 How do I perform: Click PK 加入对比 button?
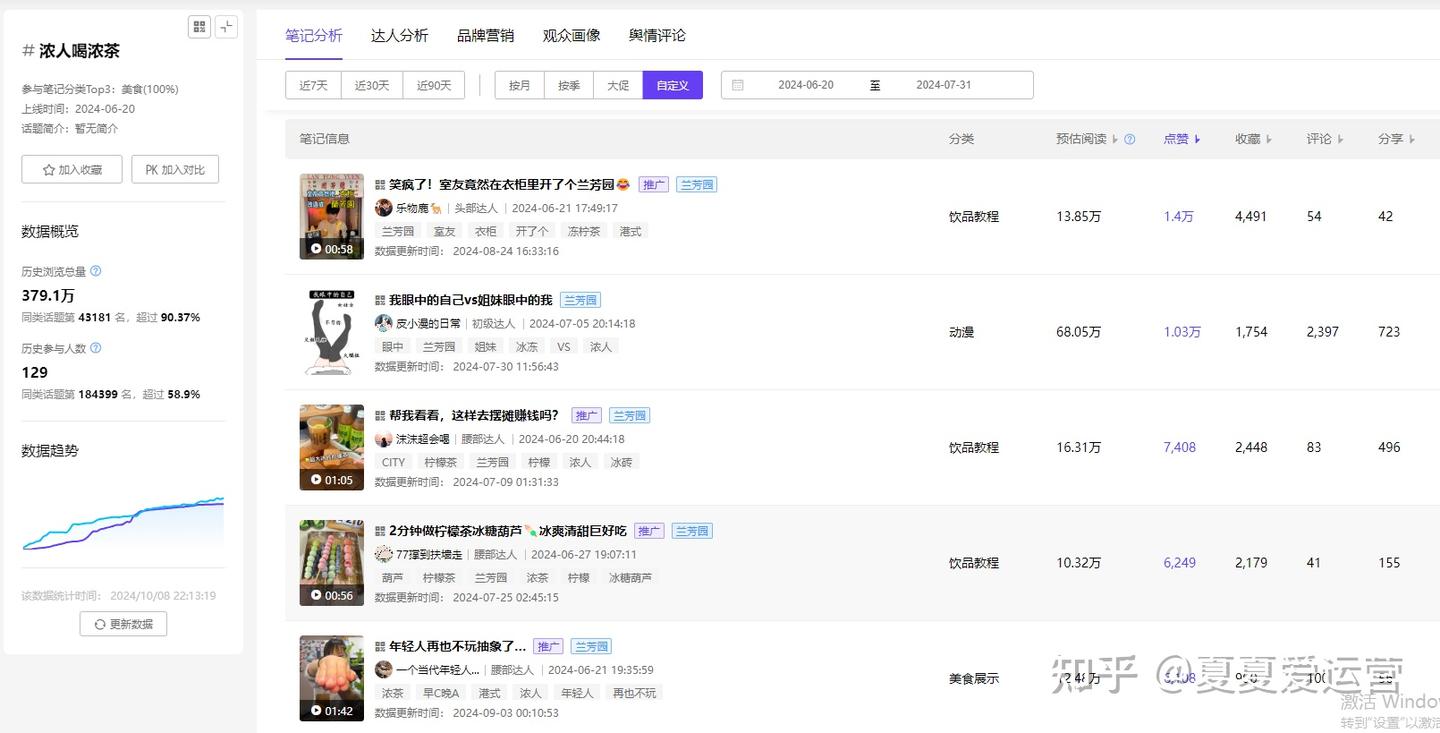click(x=175, y=170)
